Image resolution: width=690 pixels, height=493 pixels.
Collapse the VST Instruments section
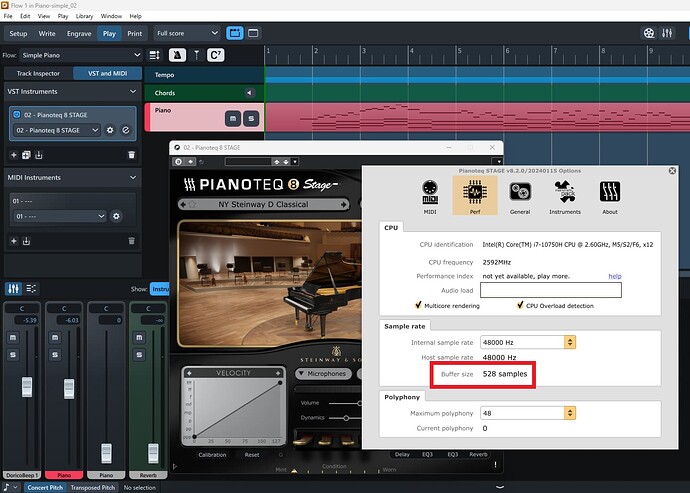(x=133, y=91)
